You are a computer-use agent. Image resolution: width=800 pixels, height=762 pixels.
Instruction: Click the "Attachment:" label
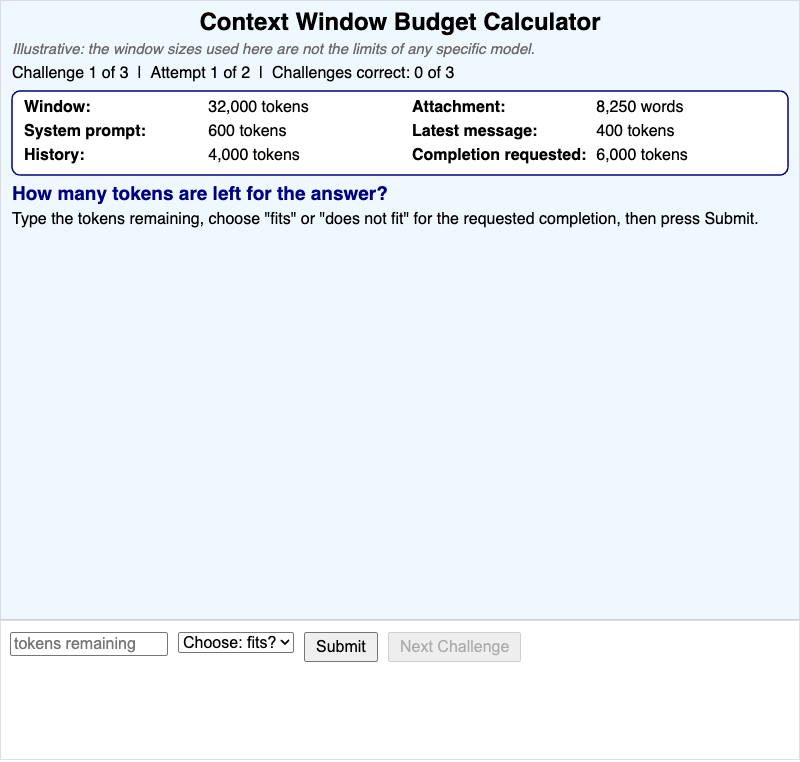coord(458,107)
